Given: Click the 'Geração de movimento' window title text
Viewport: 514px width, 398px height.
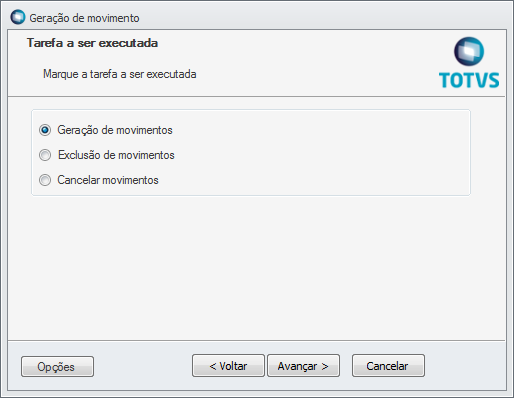Looking at the screenshot, I should 84,18.
